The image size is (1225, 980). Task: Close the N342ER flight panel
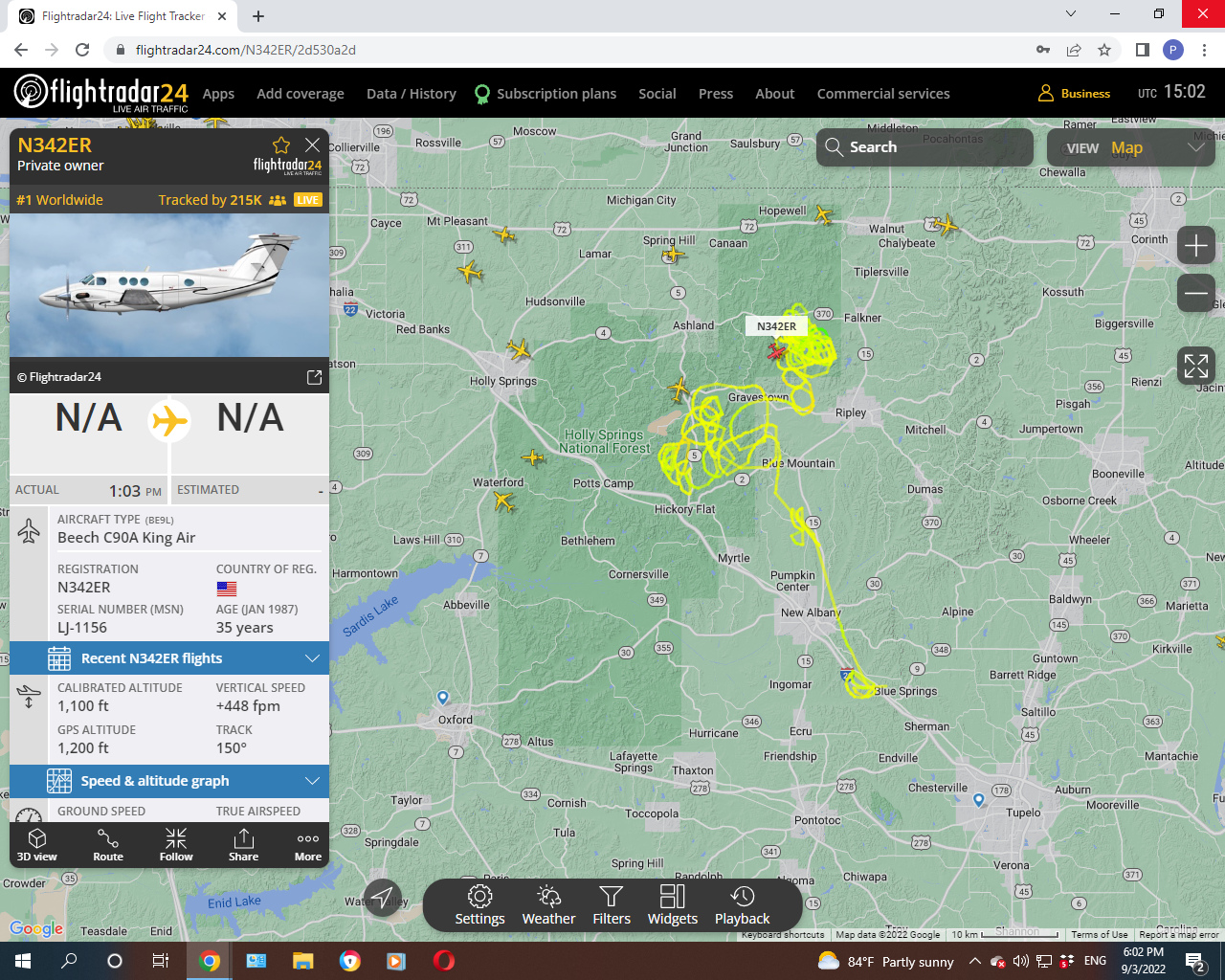click(312, 145)
